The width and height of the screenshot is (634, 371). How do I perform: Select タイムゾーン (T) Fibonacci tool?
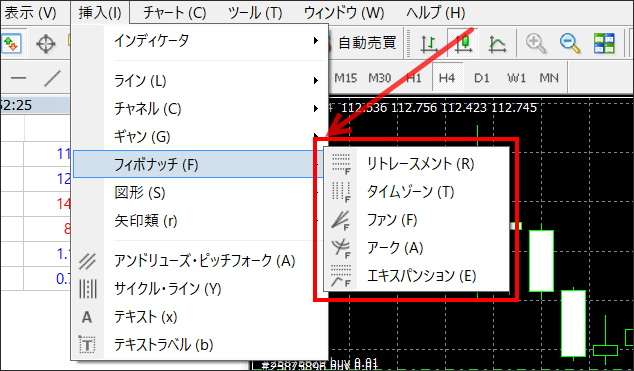tap(416, 192)
